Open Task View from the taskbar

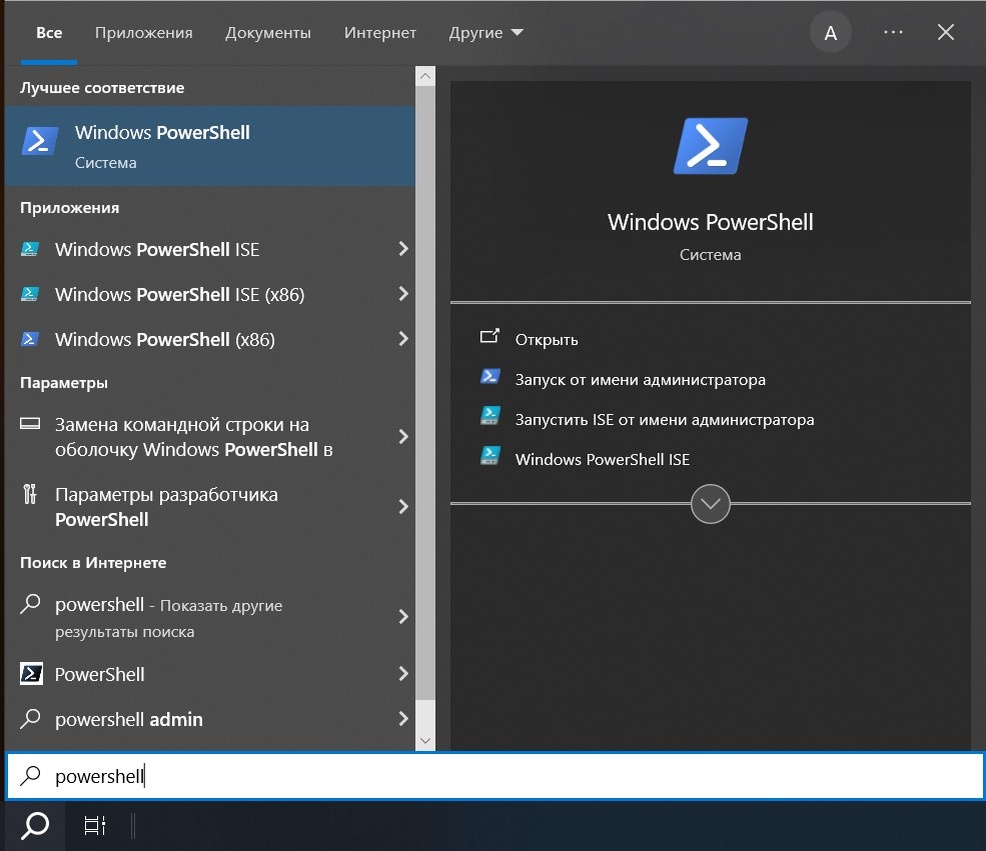click(x=95, y=825)
